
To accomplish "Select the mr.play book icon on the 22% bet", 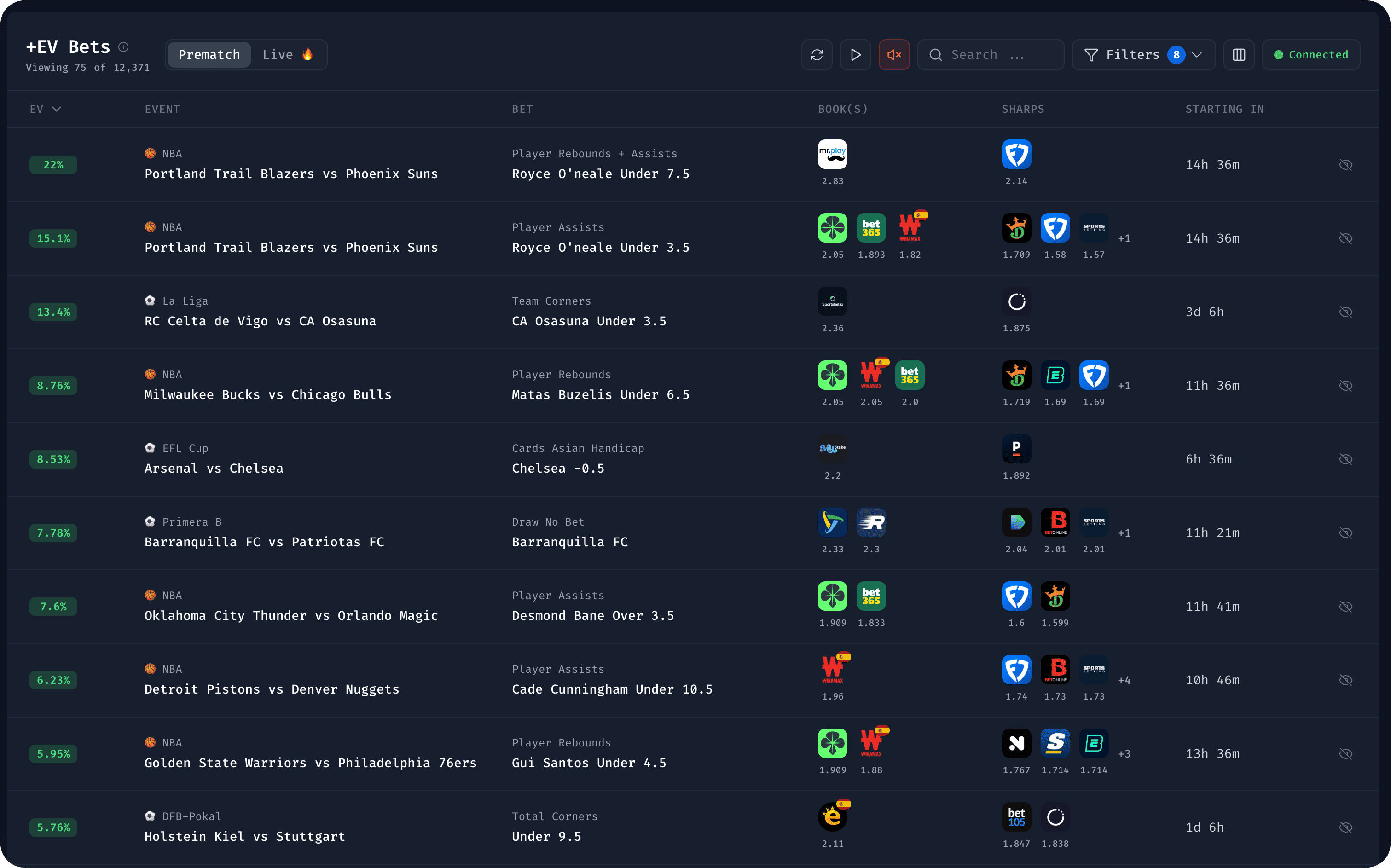I will tap(832, 154).
